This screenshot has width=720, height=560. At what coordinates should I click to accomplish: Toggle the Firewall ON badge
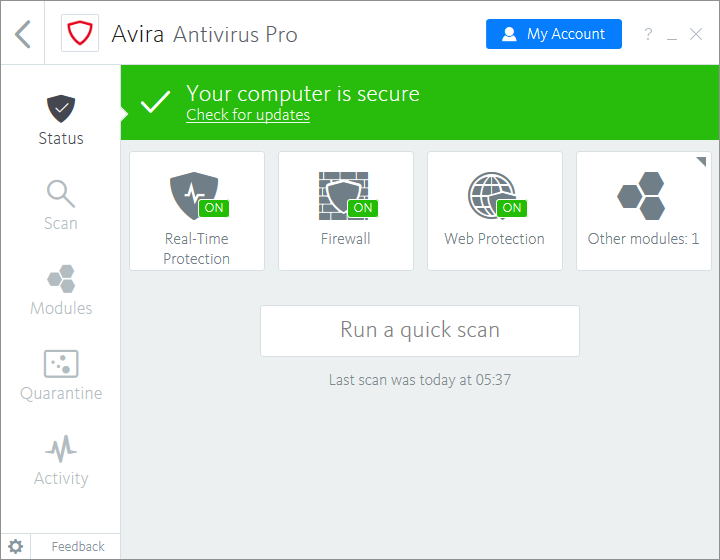[x=362, y=208]
